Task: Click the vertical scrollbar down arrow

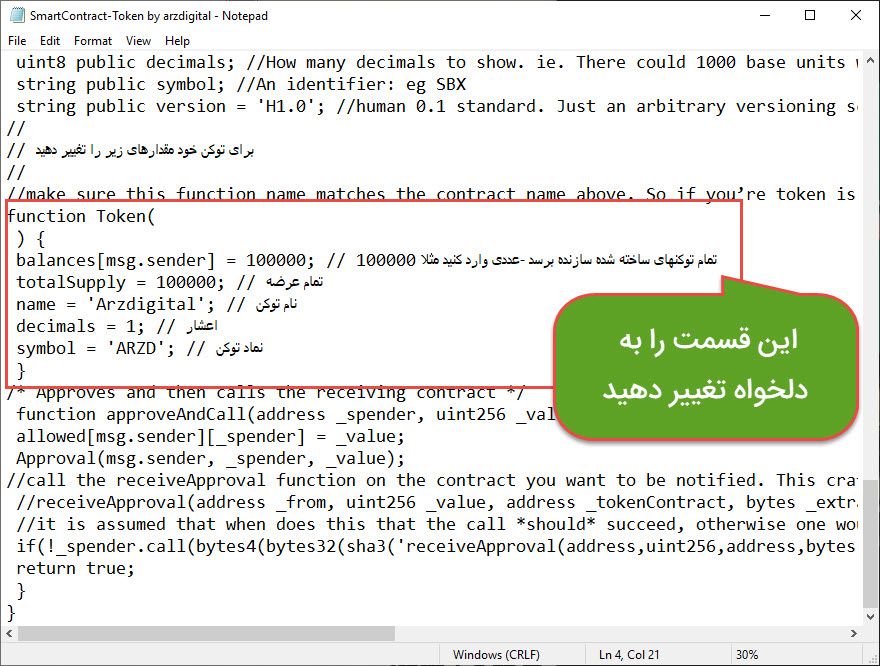Action: point(870,615)
